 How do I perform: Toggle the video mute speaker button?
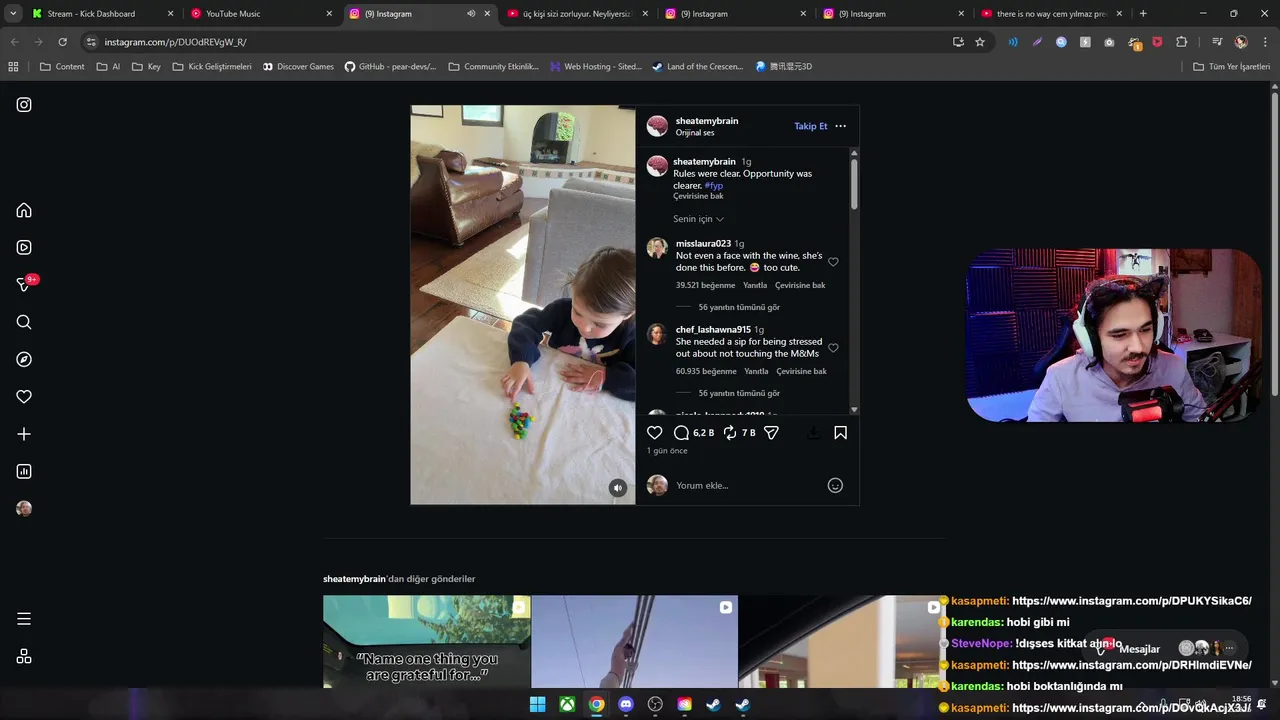(618, 488)
